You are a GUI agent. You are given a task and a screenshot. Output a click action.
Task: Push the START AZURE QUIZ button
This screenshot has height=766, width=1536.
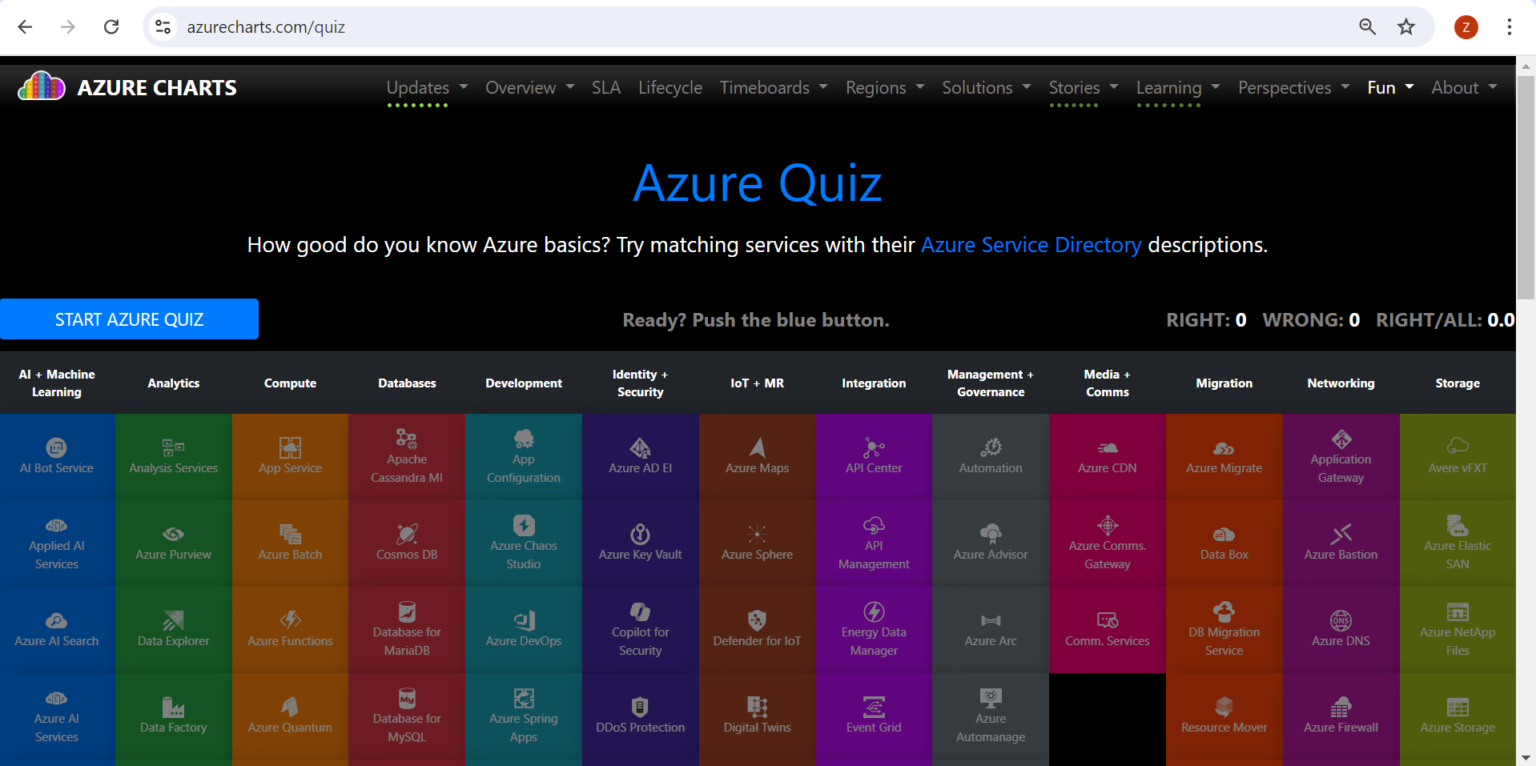pyautogui.click(x=129, y=319)
